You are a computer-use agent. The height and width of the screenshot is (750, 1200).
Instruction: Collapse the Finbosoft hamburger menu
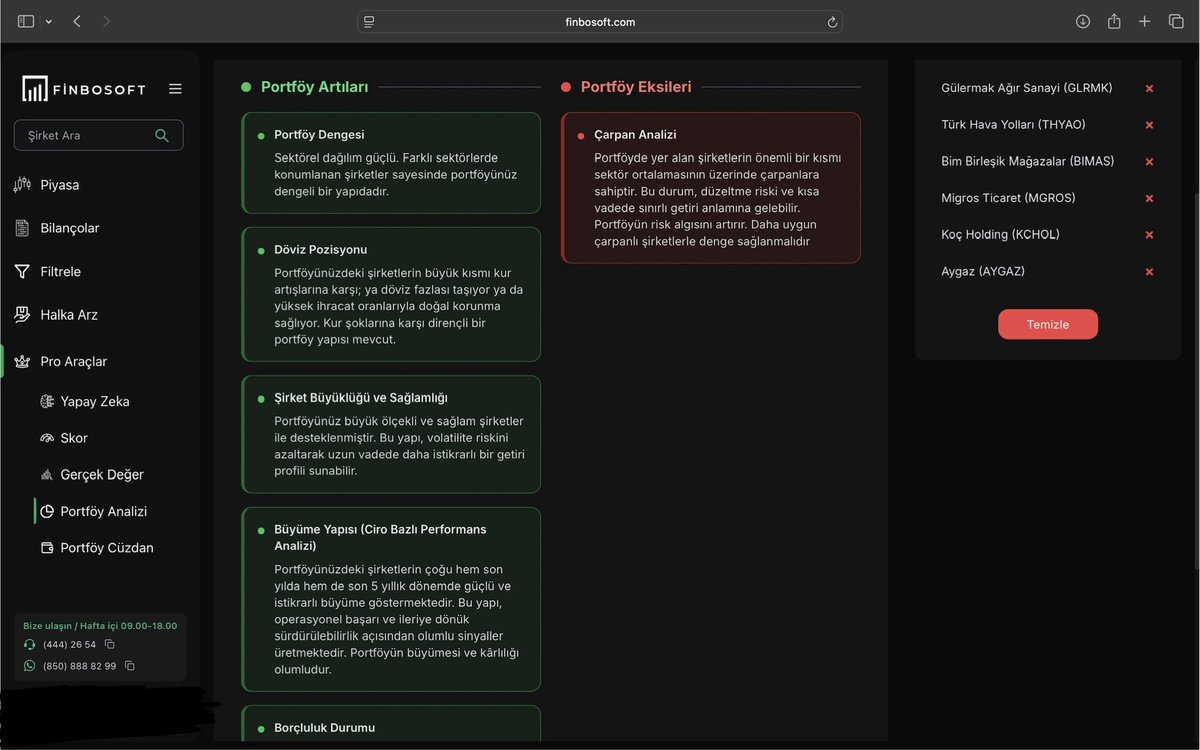(x=175, y=89)
